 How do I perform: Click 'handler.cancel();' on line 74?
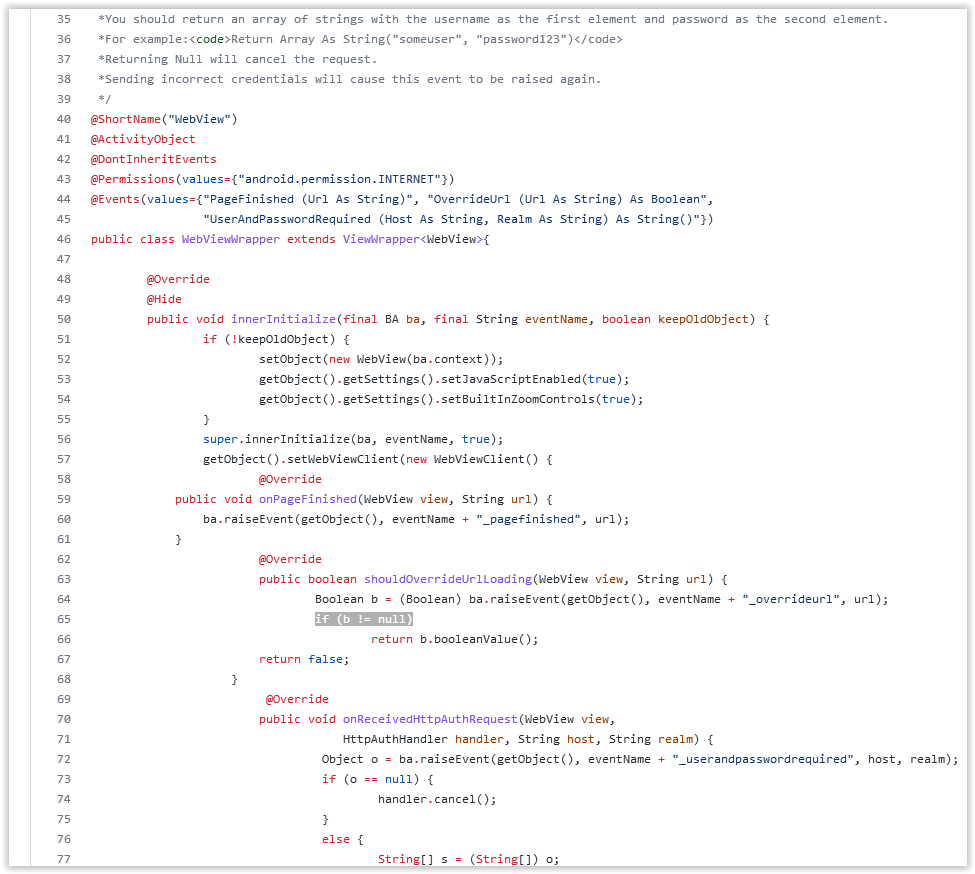[437, 799]
